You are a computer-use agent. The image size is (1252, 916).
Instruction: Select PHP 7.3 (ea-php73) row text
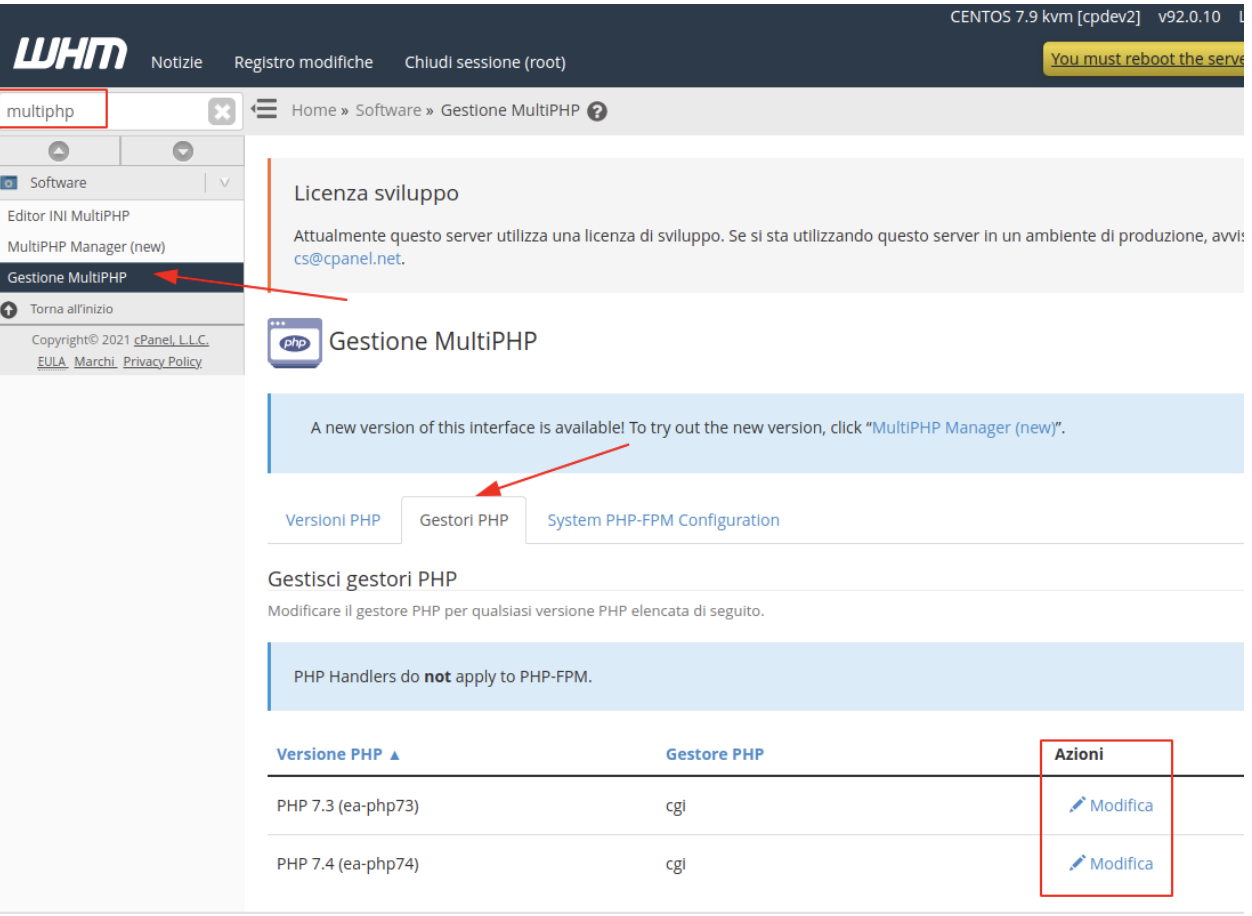pos(348,805)
